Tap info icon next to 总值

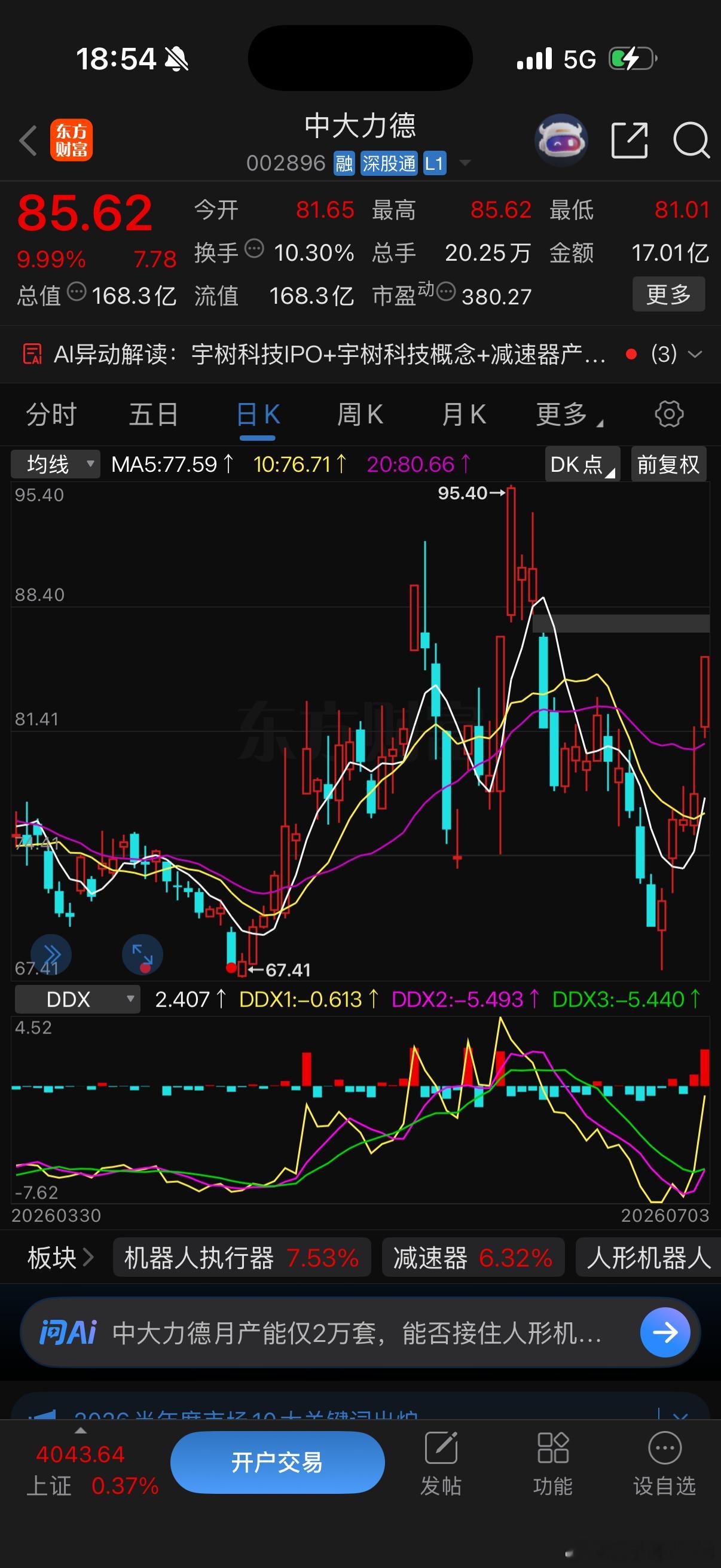point(77,292)
